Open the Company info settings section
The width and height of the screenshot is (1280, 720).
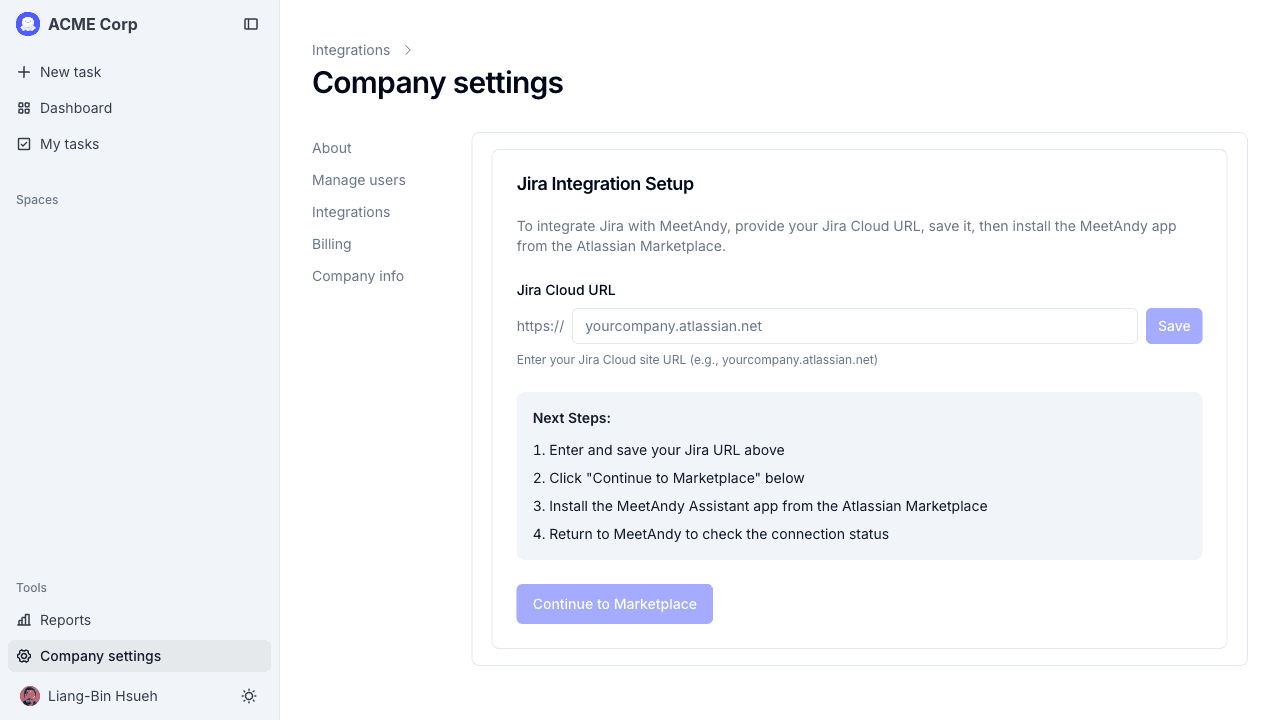[358, 276]
